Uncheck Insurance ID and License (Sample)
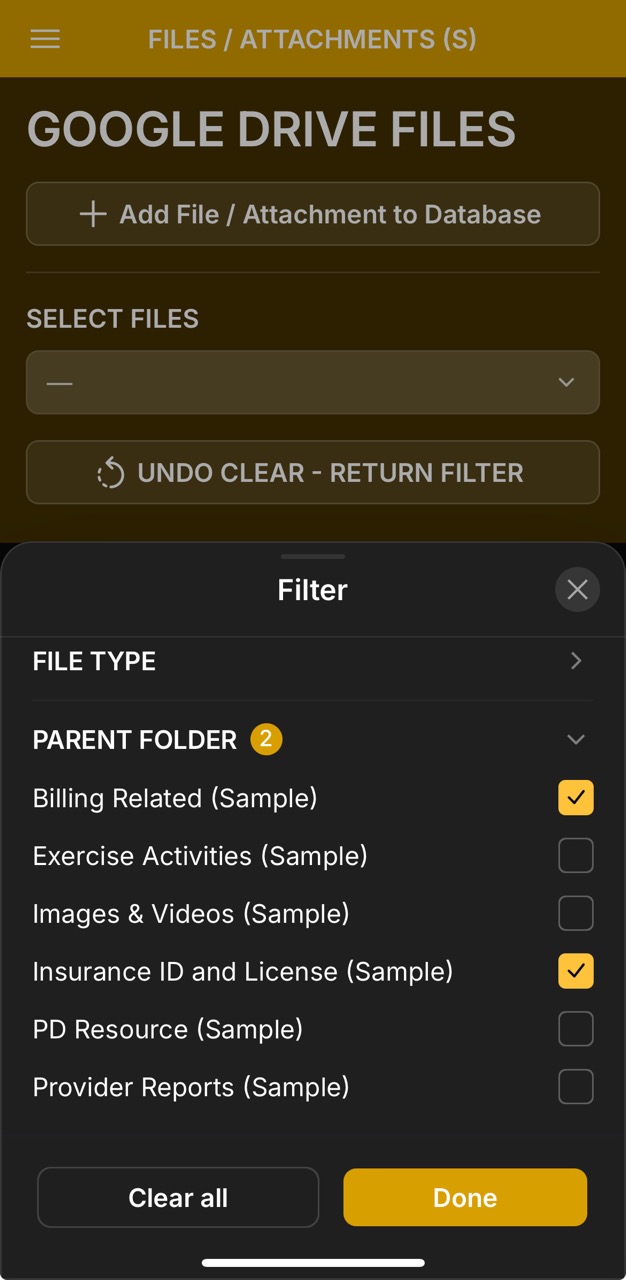The height and width of the screenshot is (1280, 626). (576, 971)
